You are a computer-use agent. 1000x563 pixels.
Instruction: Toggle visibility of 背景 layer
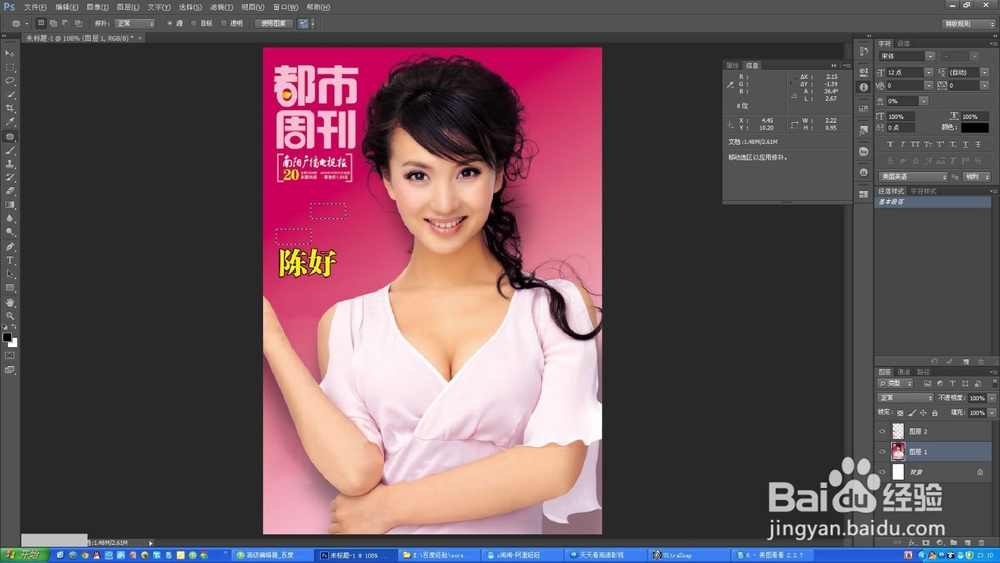pos(882,472)
